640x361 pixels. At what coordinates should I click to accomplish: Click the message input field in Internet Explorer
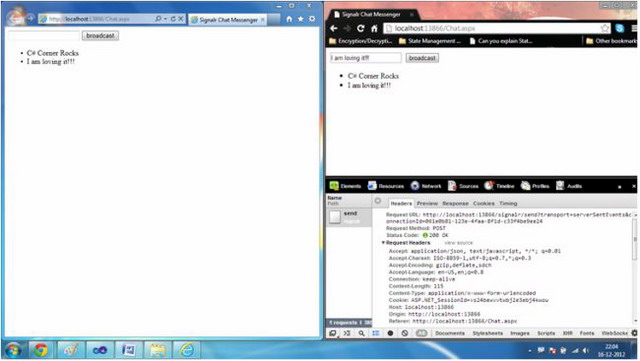pyautogui.click(x=44, y=36)
